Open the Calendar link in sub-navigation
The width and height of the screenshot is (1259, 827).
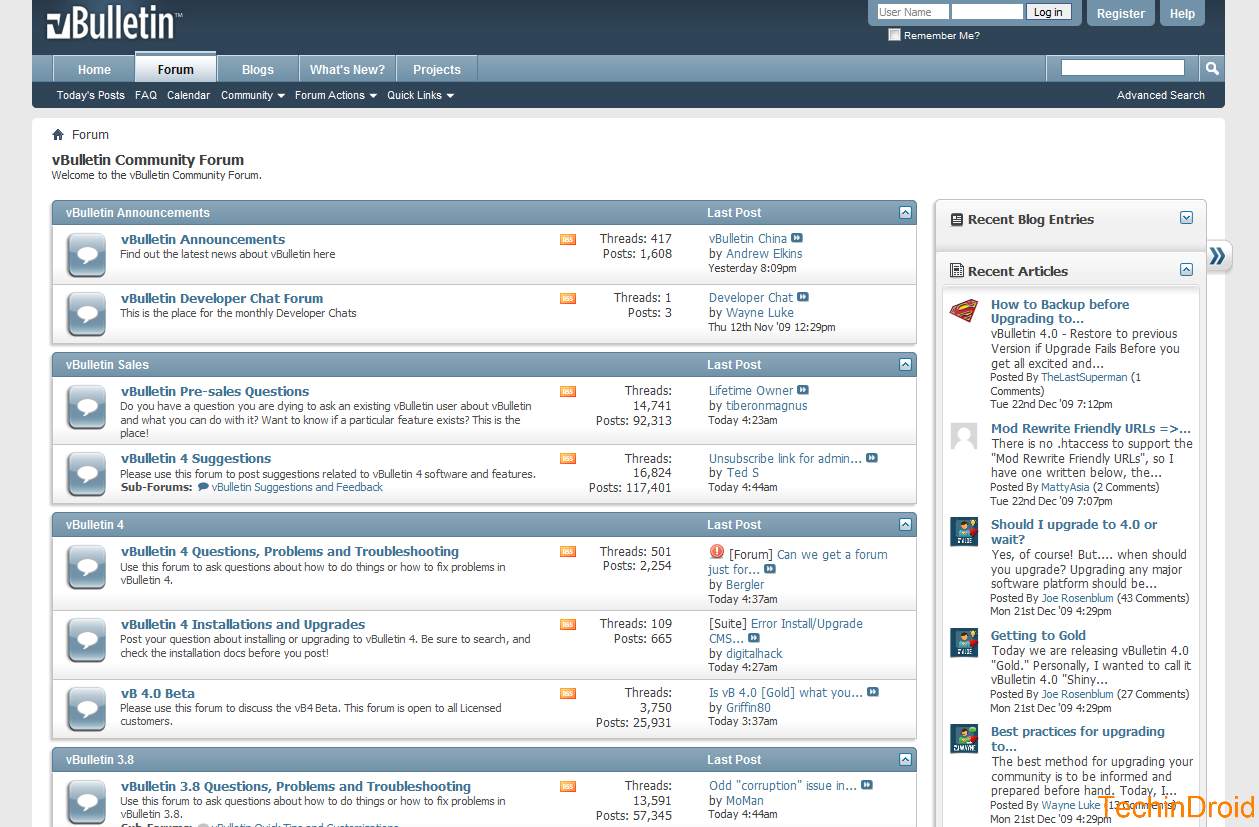[188, 96]
